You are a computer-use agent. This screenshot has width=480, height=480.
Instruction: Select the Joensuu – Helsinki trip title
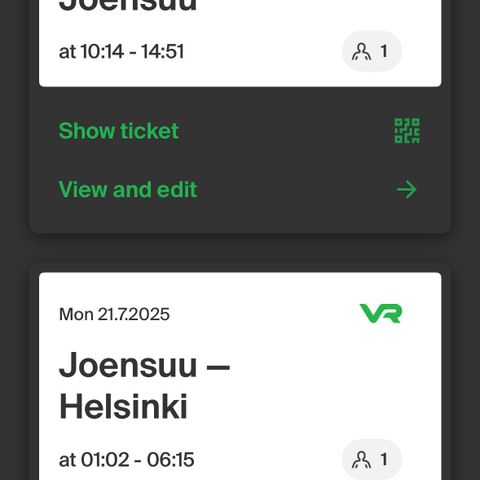click(144, 386)
